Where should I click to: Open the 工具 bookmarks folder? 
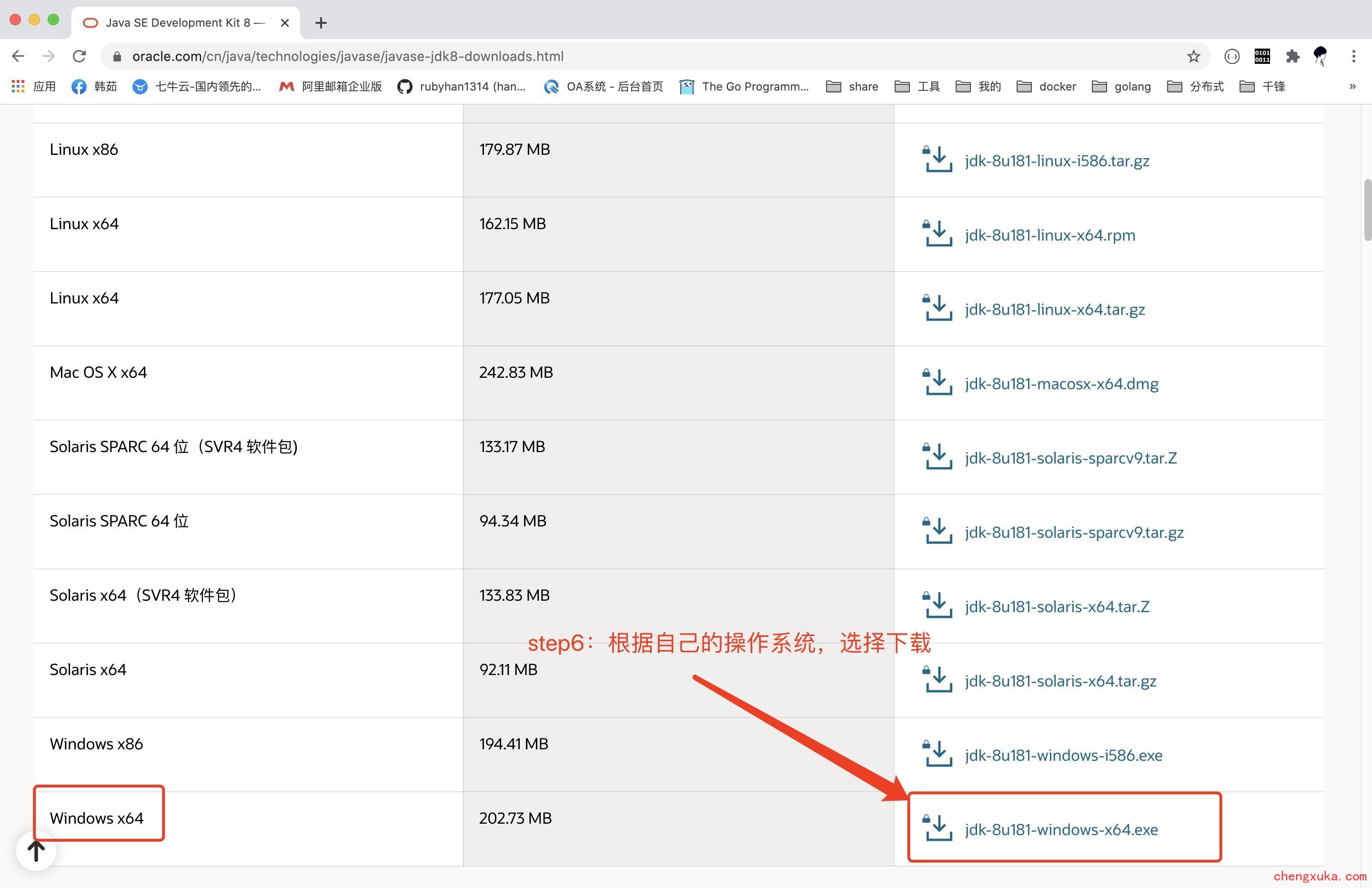click(x=917, y=87)
